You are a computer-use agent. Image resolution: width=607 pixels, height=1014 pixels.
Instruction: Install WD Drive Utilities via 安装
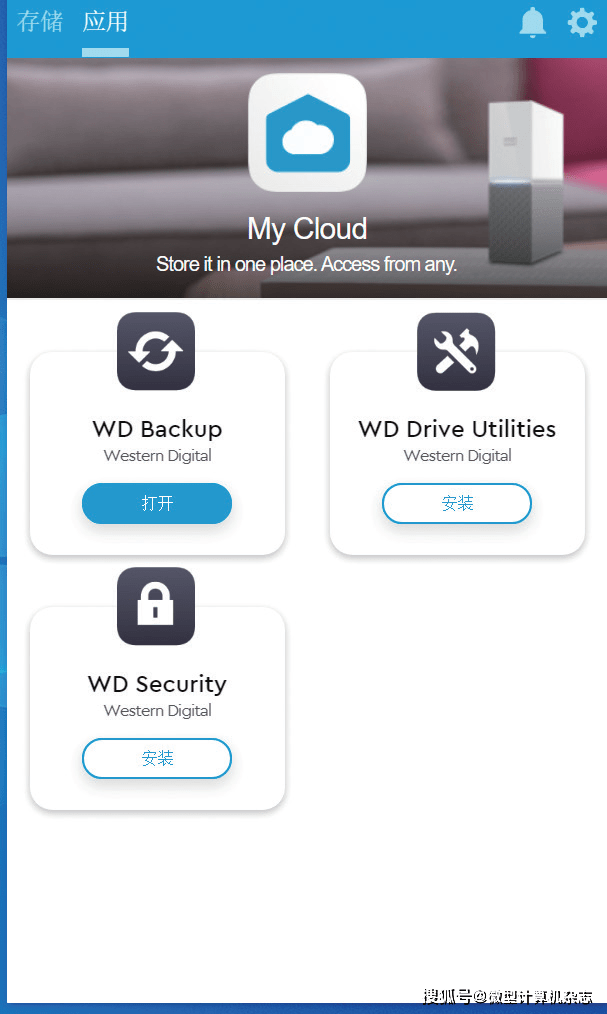point(457,503)
